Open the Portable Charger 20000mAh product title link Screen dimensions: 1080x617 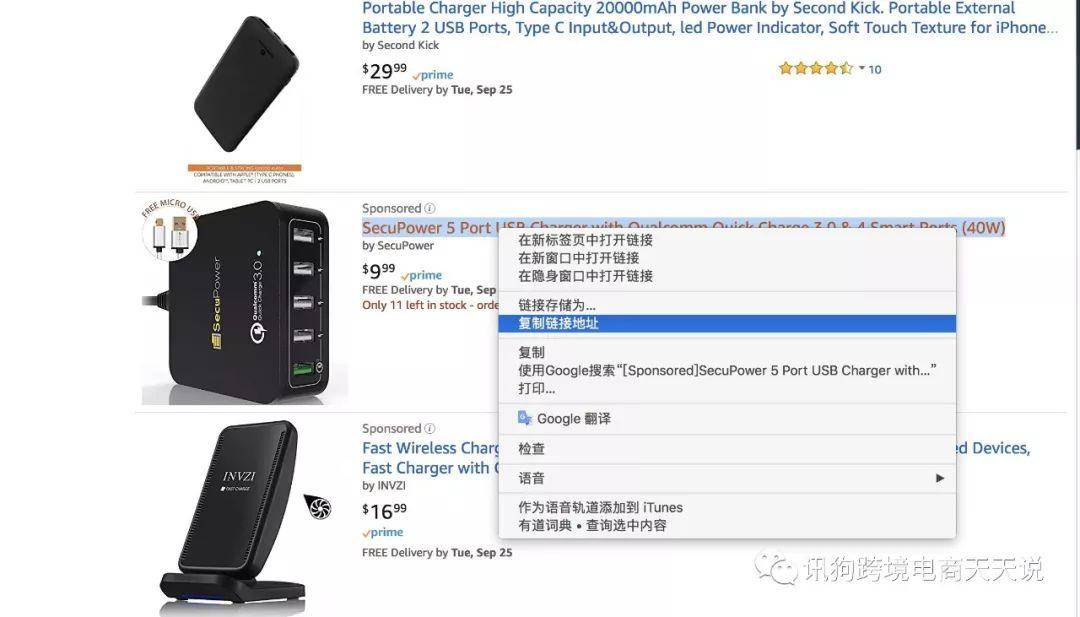709,18
